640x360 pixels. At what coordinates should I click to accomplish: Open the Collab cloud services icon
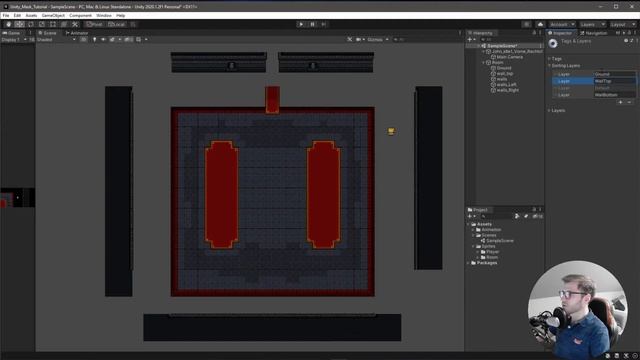pyautogui.click(x=540, y=24)
